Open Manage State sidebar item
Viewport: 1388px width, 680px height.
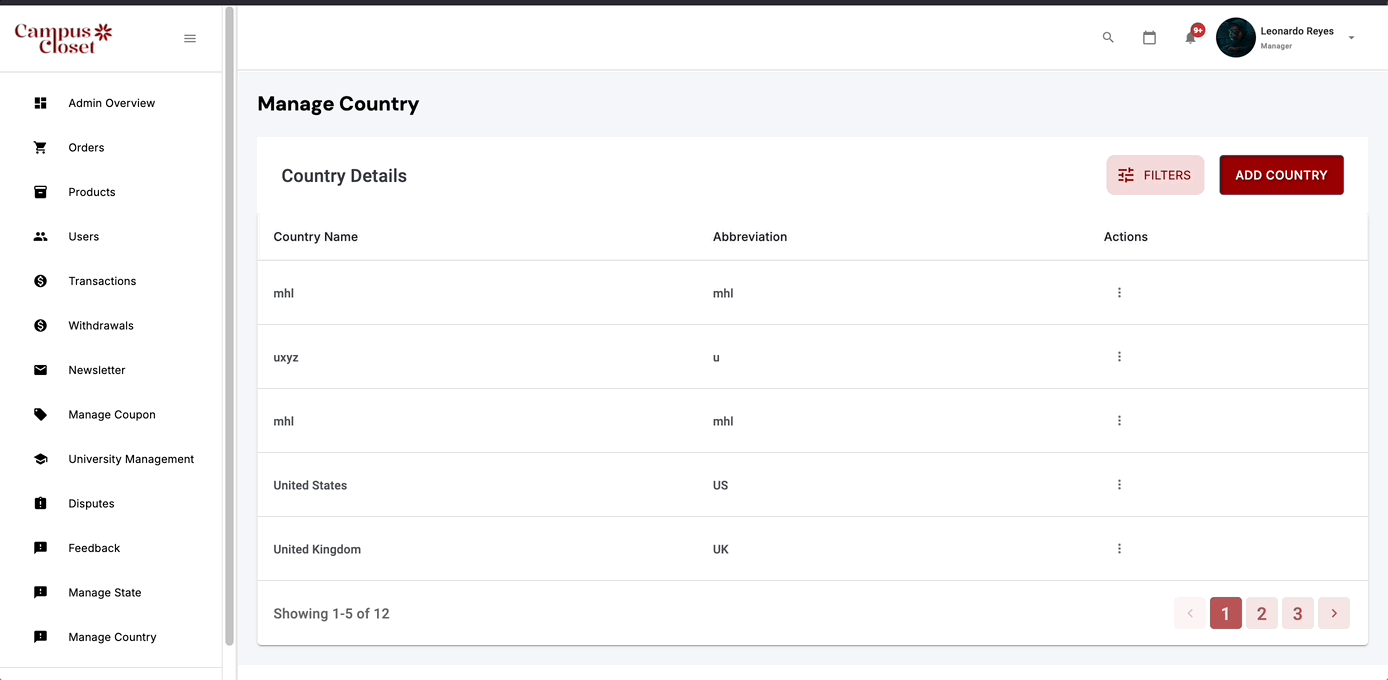click(x=105, y=593)
